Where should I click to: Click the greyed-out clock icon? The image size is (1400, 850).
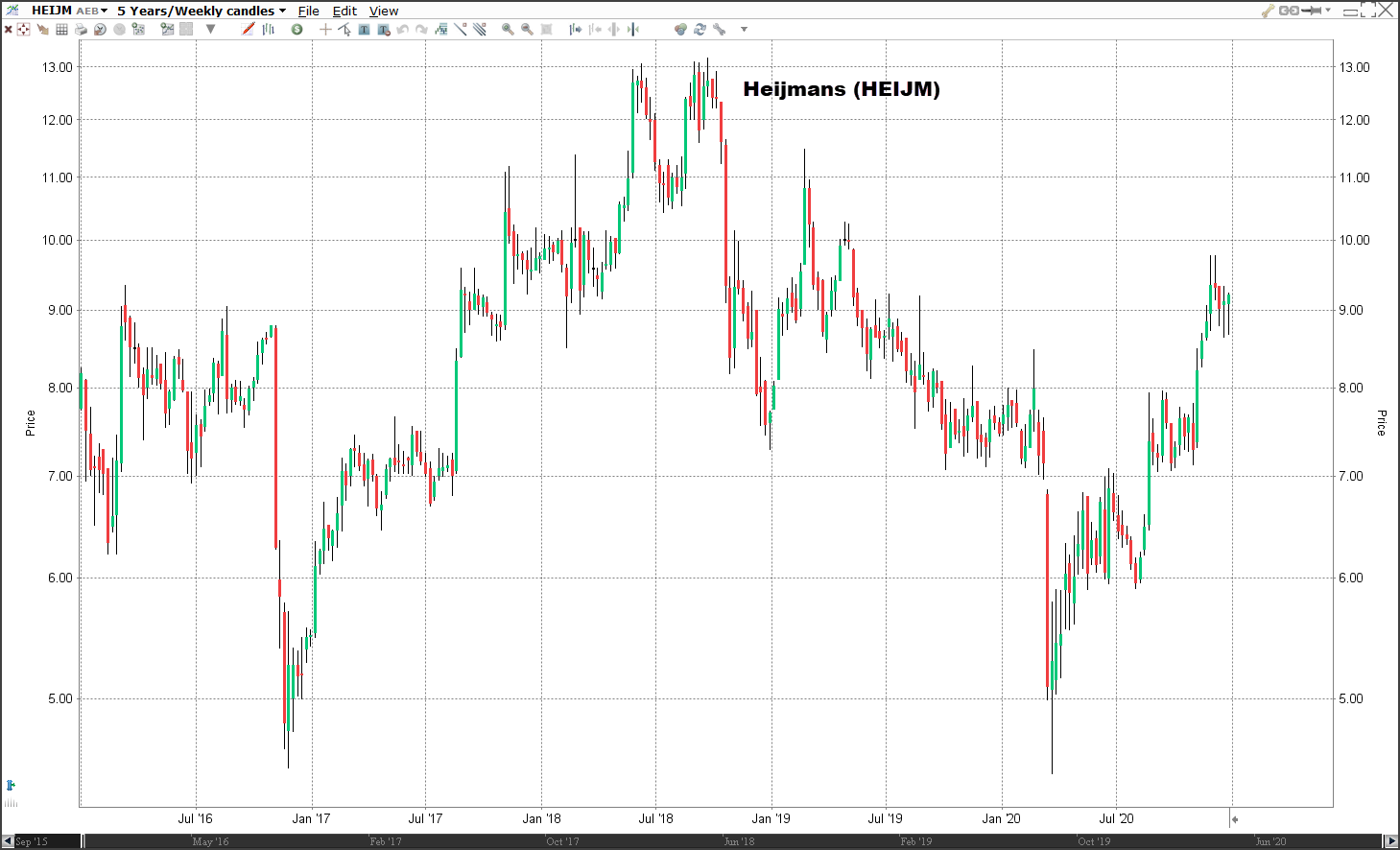[x=120, y=30]
